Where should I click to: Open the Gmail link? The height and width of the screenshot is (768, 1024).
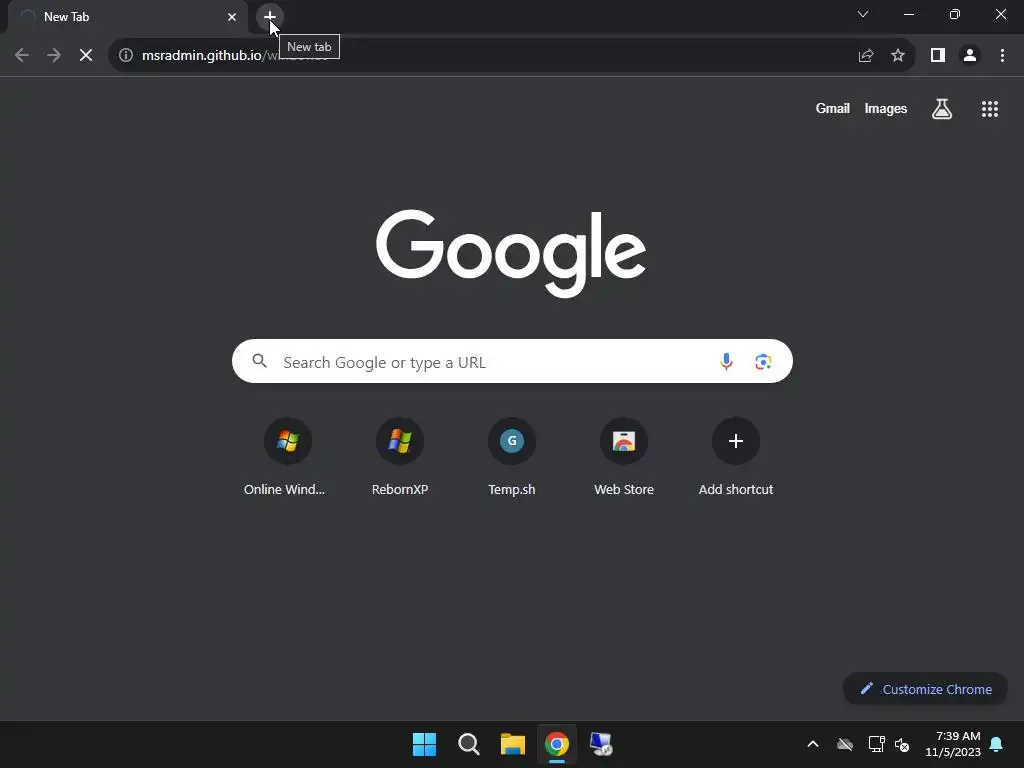tap(833, 108)
